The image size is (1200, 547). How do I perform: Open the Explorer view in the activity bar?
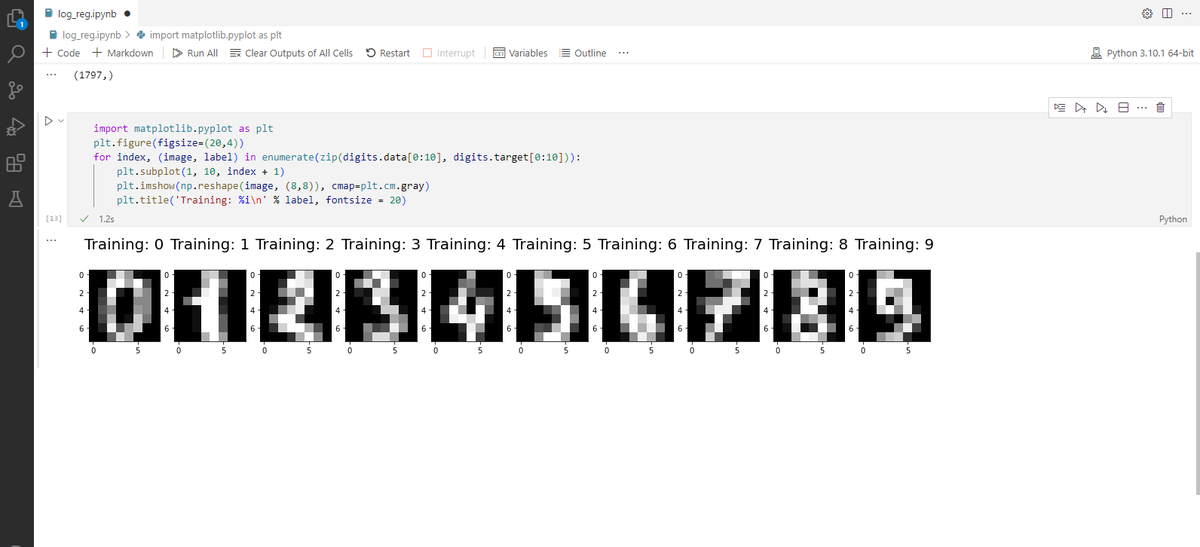pos(16,17)
